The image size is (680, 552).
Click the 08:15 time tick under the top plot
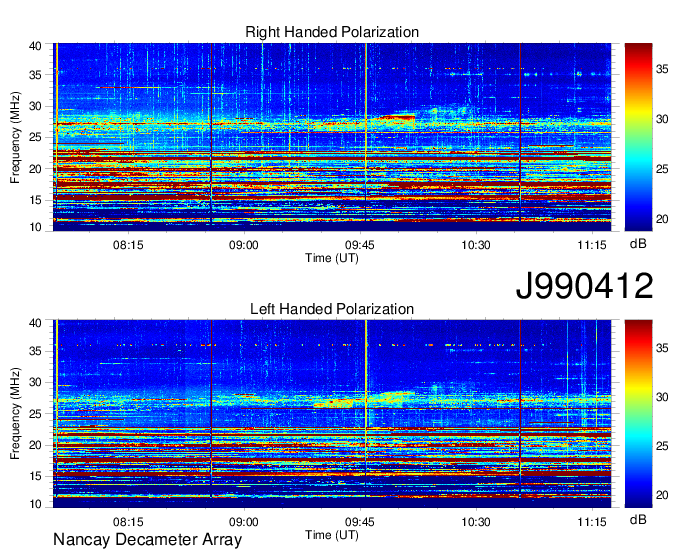click(x=128, y=245)
